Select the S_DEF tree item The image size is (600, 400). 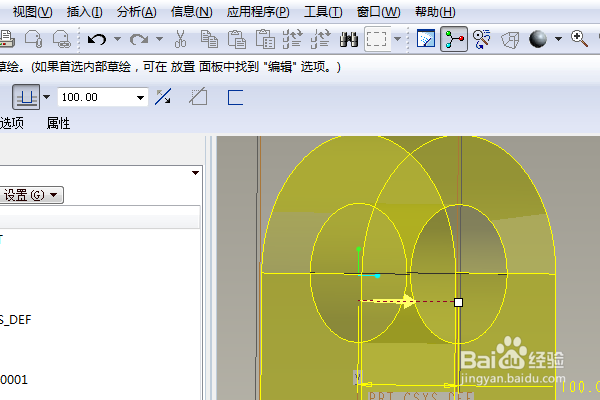tap(15, 320)
